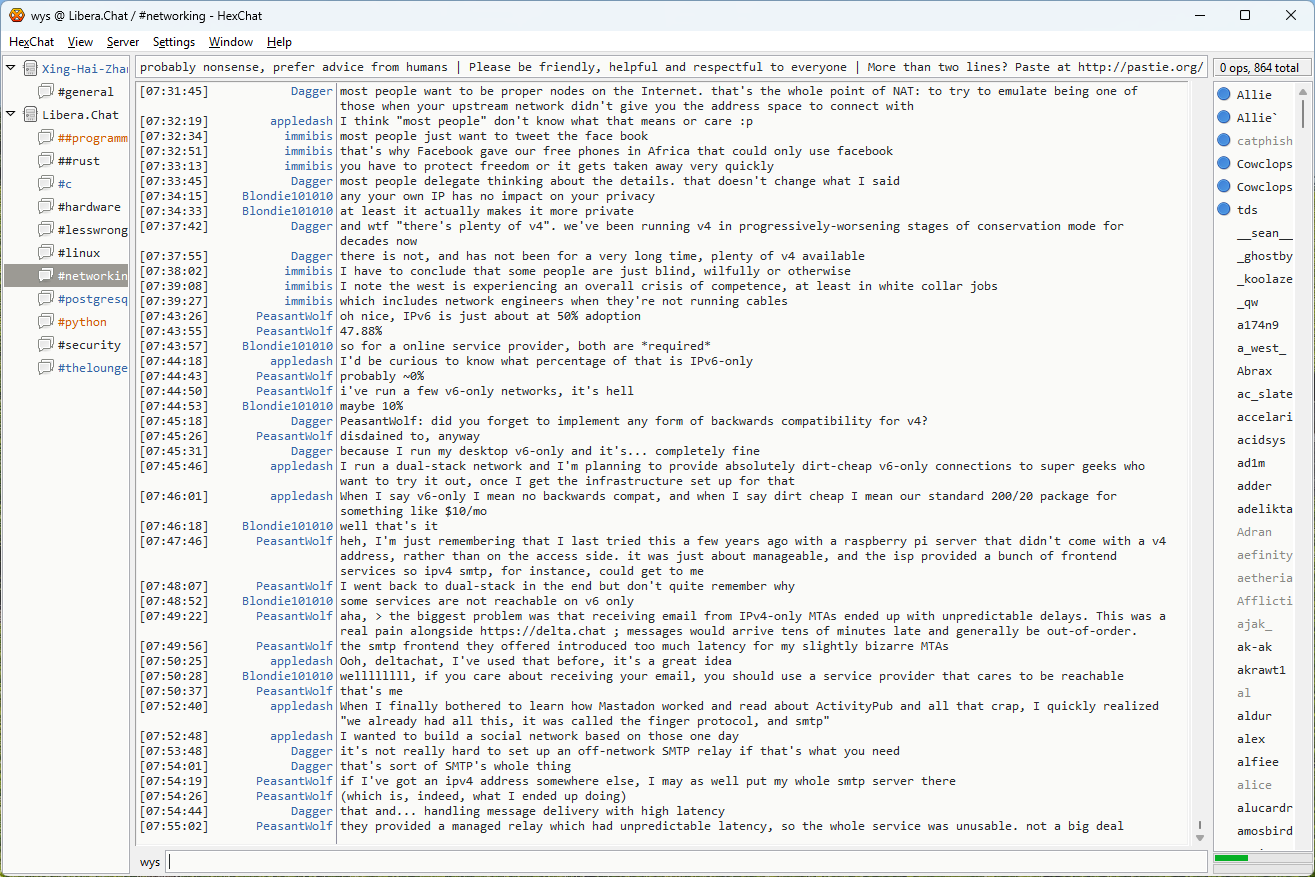Click the Libera.Chat server icon
Screen dimensions: 1315x877
(31, 114)
